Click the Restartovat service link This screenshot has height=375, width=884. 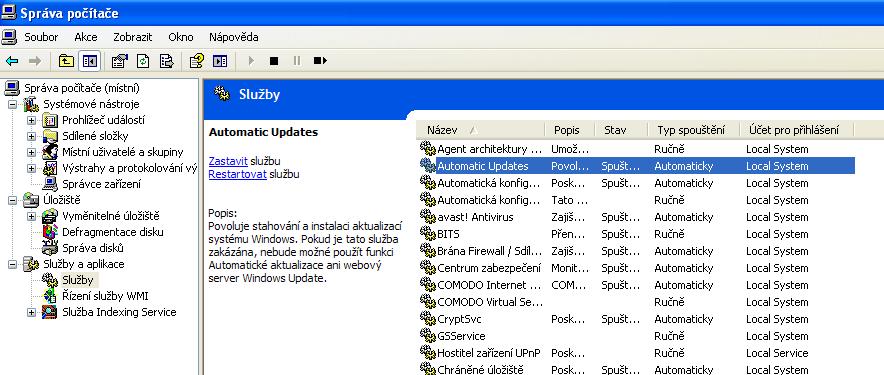tap(237, 174)
